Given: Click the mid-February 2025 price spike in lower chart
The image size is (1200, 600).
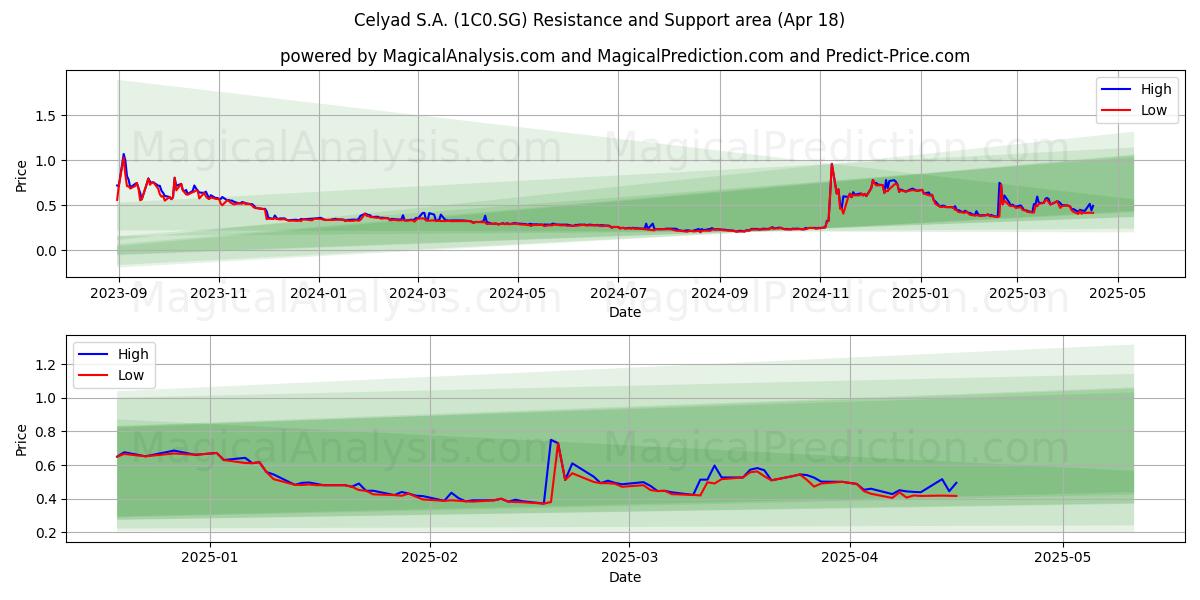Looking at the screenshot, I should coord(552,441).
